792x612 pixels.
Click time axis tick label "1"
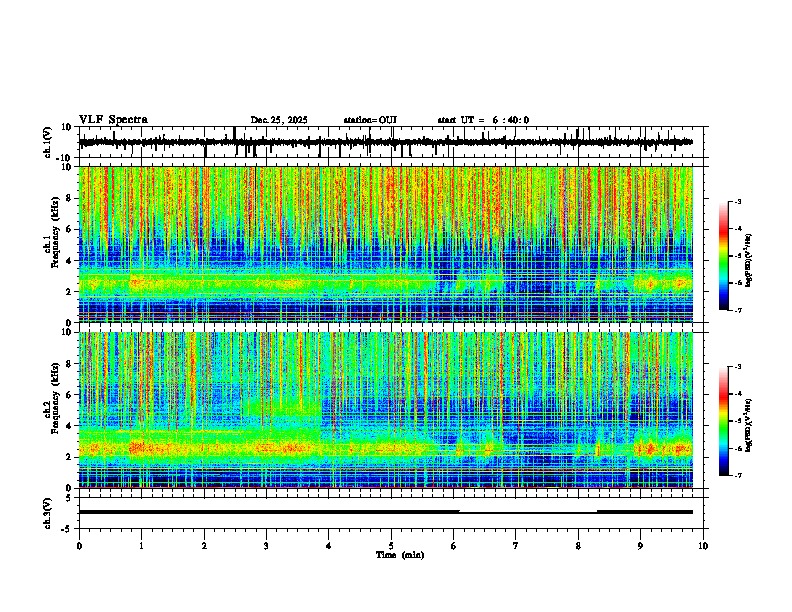click(x=141, y=546)
